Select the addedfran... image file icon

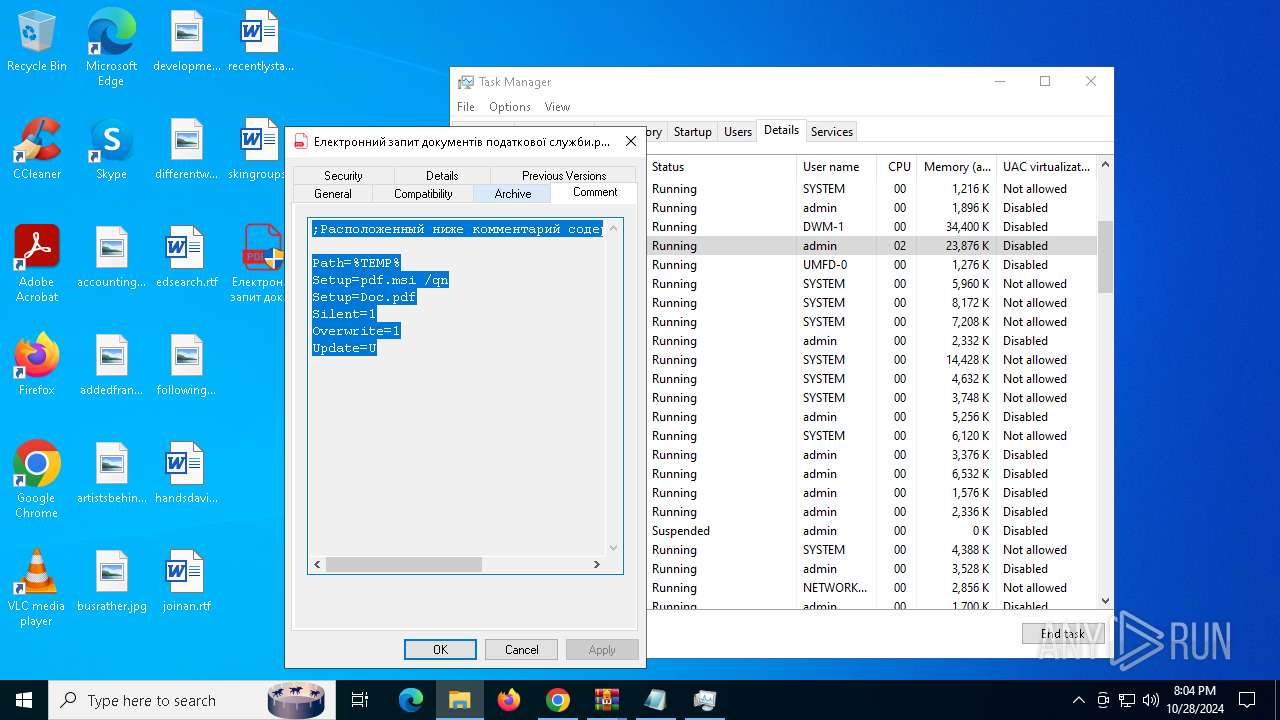click(112, 366)
